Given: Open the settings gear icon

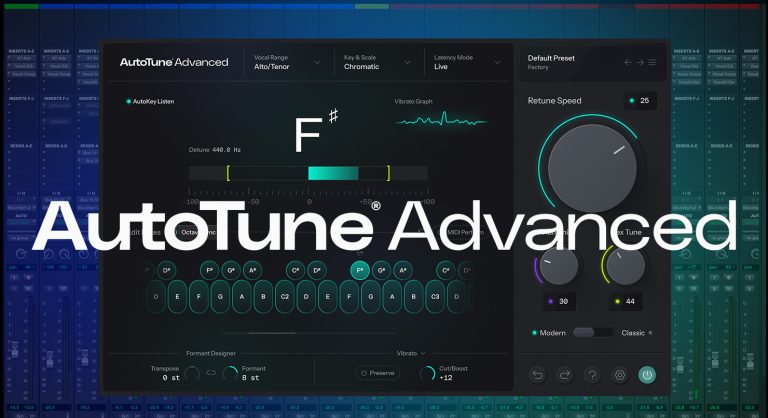Looking at the screenshot, I should tap(620, 375).
